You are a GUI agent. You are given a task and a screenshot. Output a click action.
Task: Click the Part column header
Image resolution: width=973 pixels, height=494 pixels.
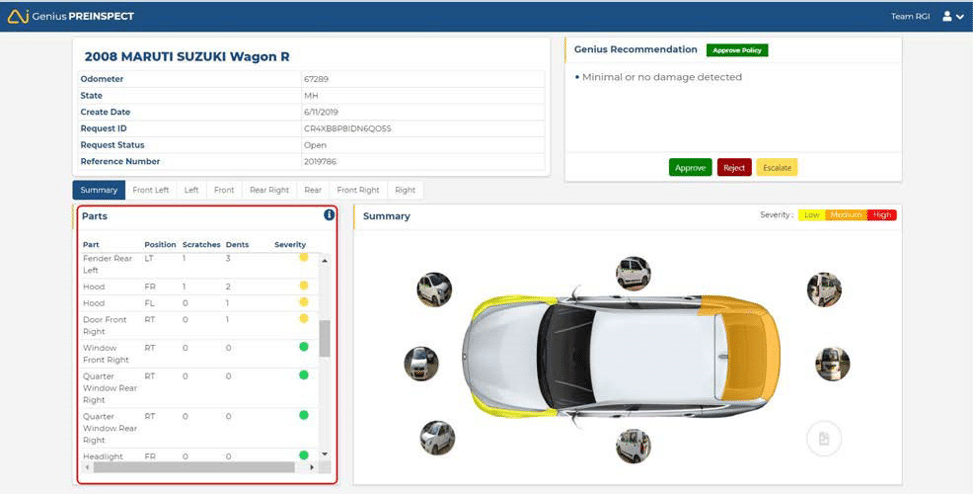[91, 245]
